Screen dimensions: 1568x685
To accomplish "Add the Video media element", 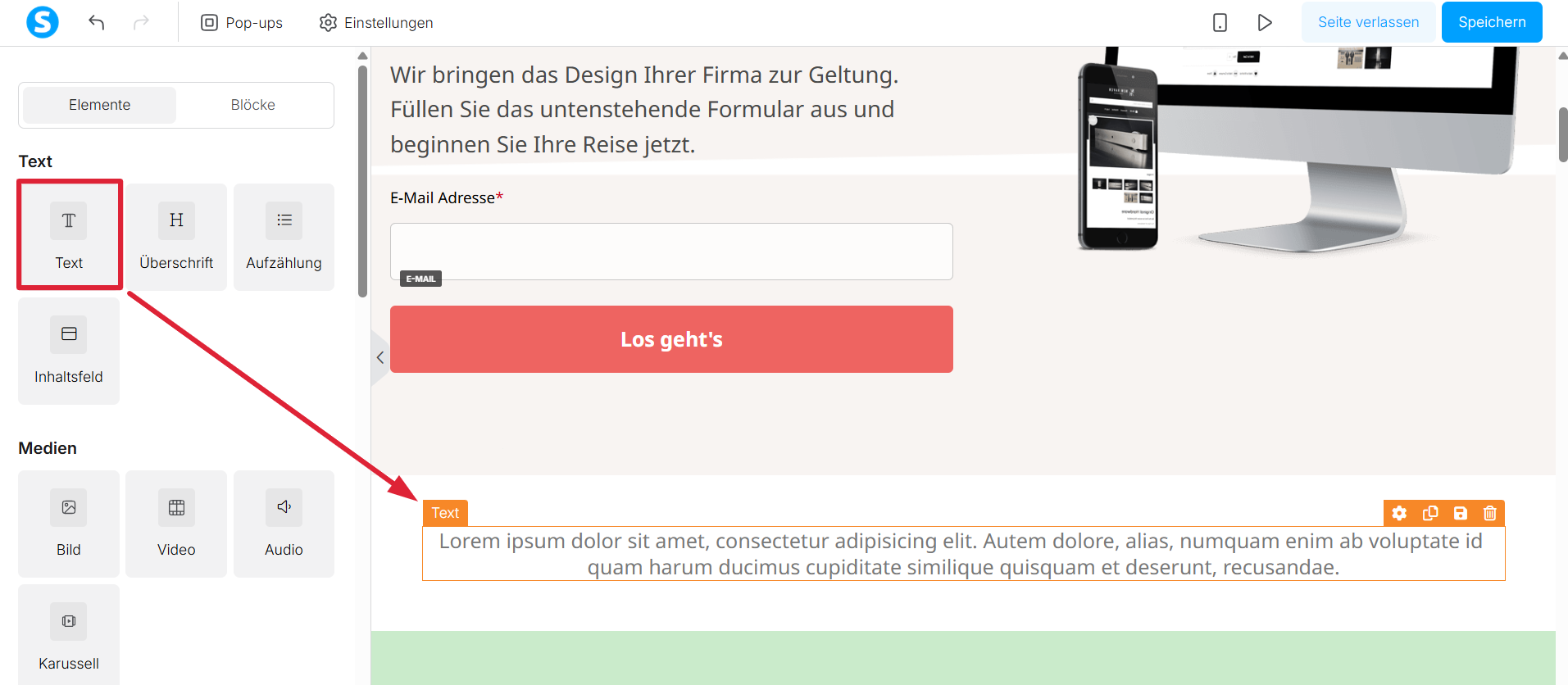I will (x=176, y=524).
